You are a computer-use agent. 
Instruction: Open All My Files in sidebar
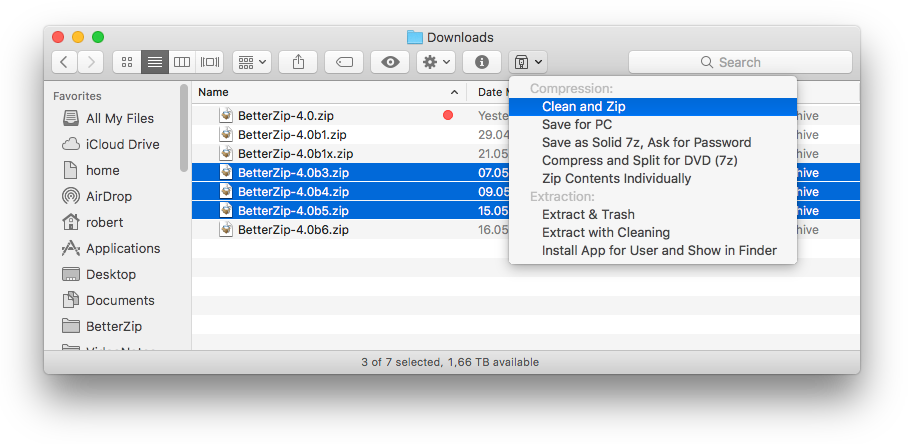coord(108,118)
